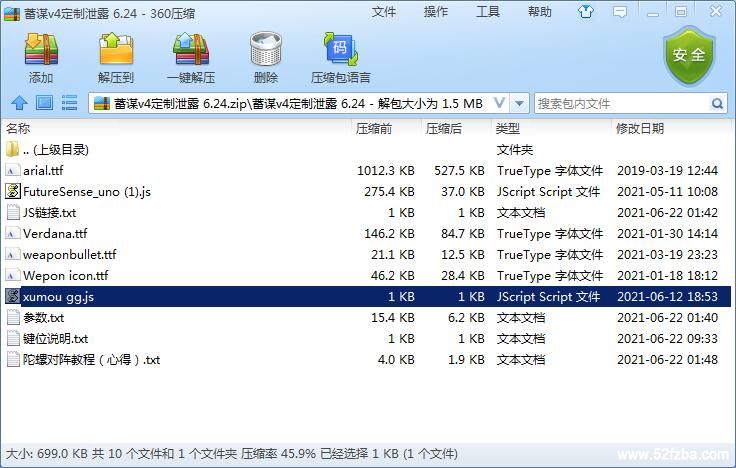Sort files by the 名称 column header

pyautogui.click(x=18, y=128)
